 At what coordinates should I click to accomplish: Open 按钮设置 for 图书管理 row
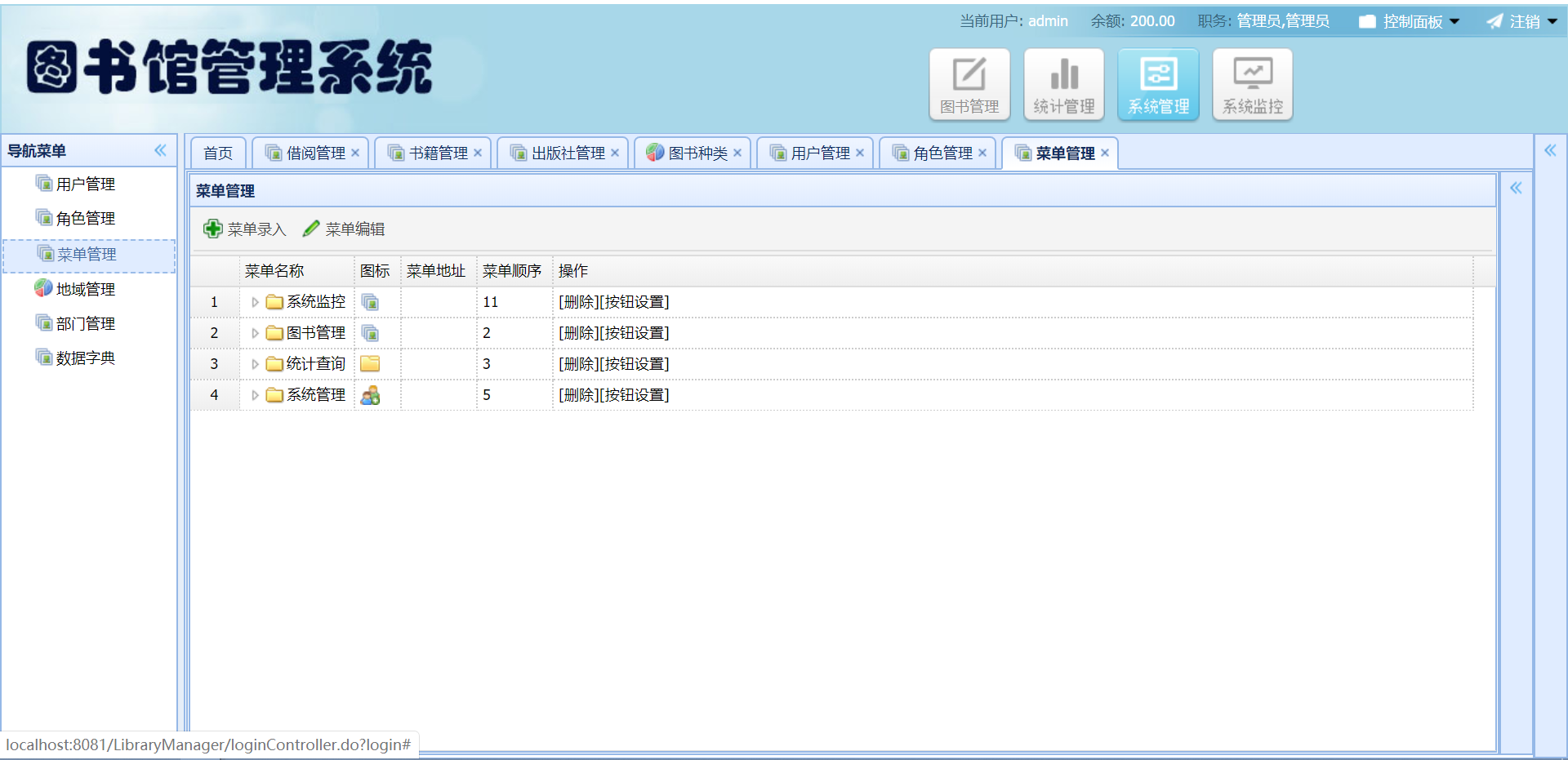coord(634,333)
